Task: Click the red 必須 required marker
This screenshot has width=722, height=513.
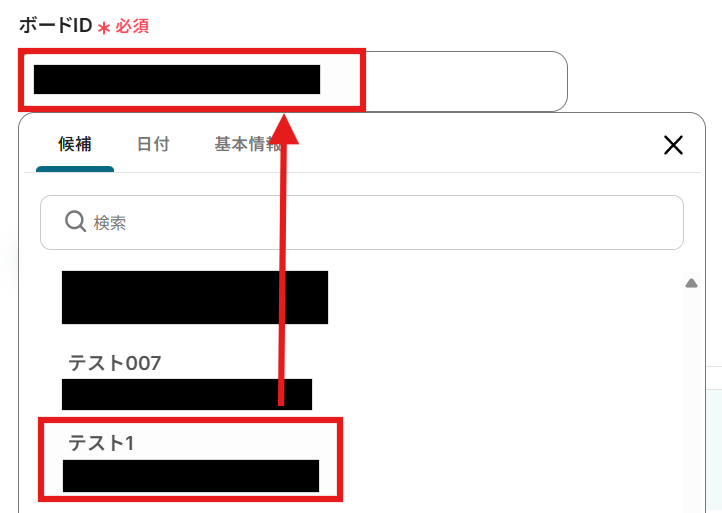Action: click(132, 26)
